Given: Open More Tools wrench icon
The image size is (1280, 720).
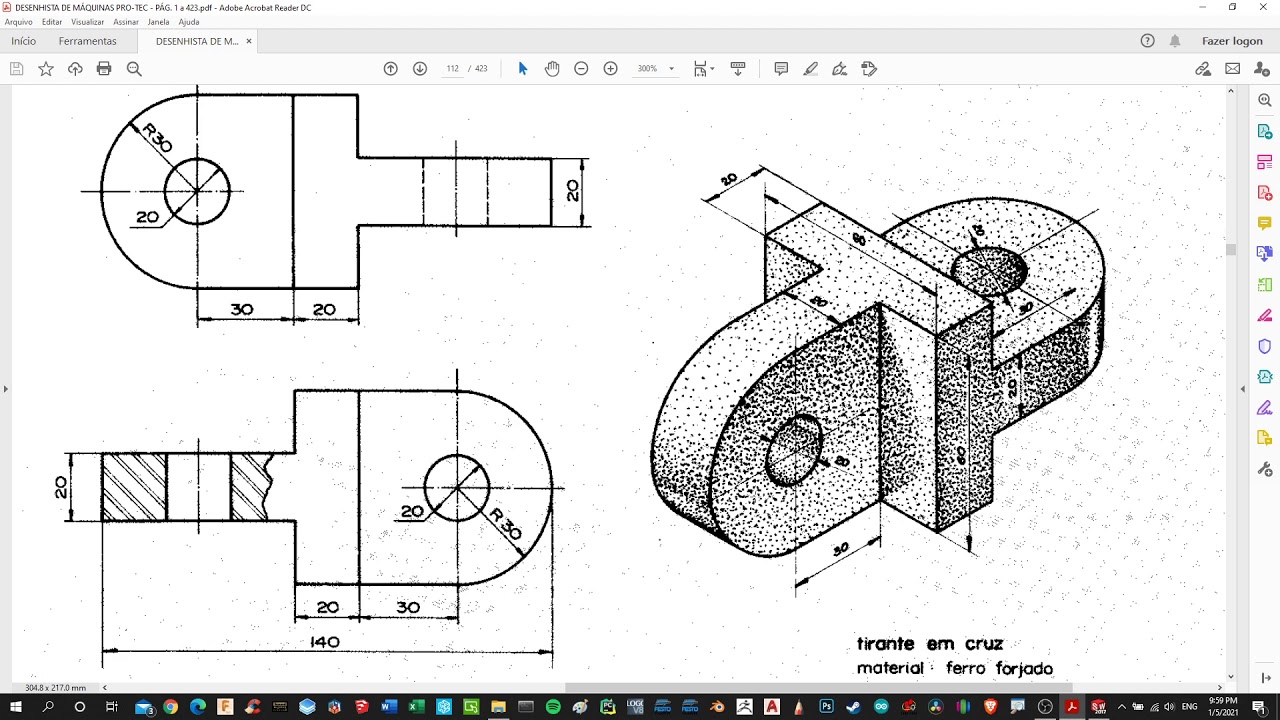Looking at the screenshot, I should [x=1265, y=468].
